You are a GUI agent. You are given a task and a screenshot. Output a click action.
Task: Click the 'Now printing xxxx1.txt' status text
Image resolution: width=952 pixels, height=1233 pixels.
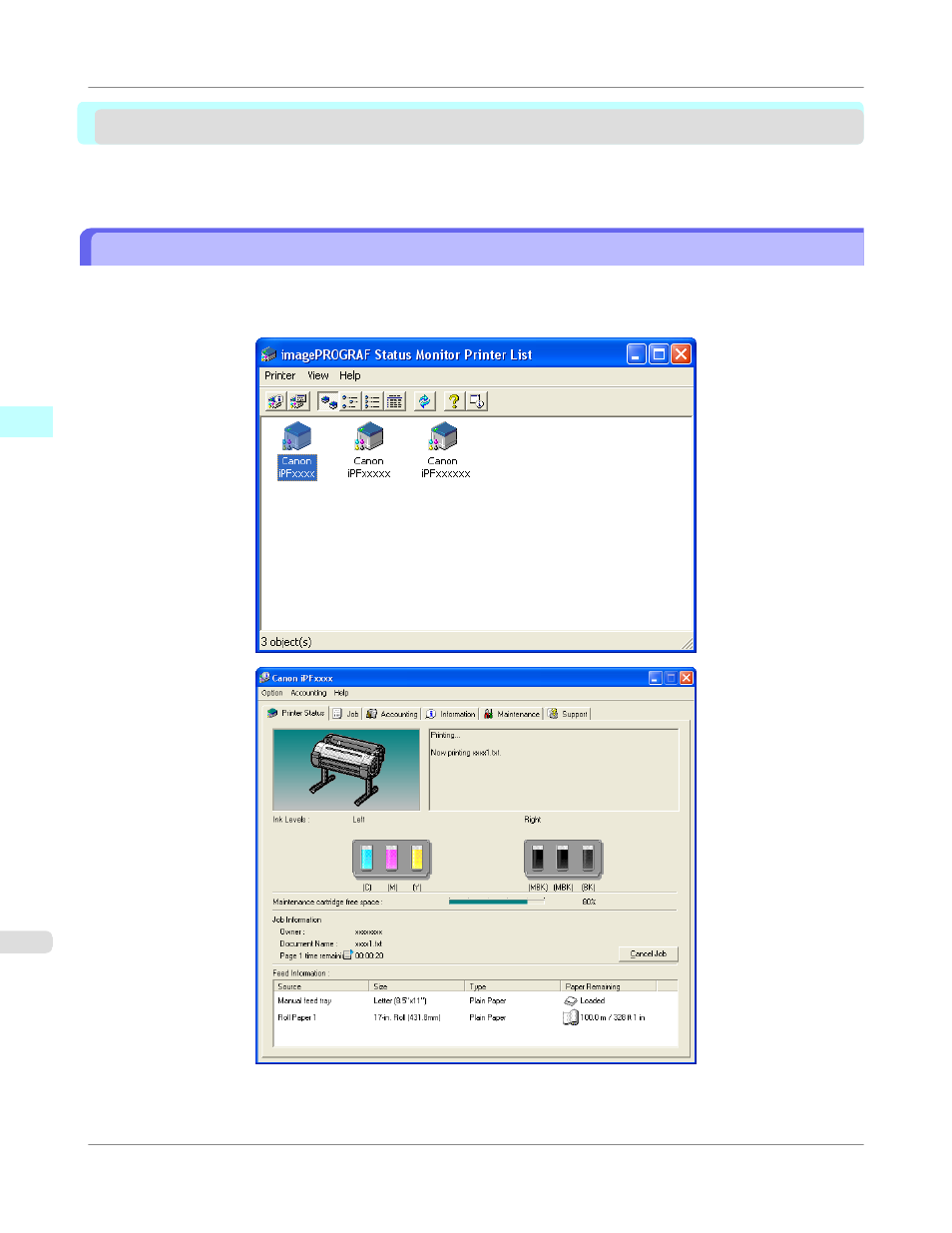(465, 753)
